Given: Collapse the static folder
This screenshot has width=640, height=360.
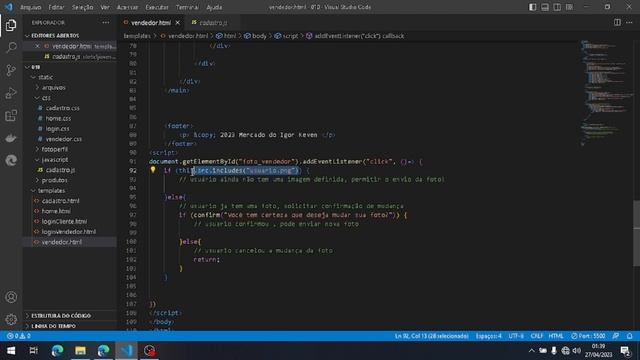Looking at the screenshot, I should (x=45, y=77).
